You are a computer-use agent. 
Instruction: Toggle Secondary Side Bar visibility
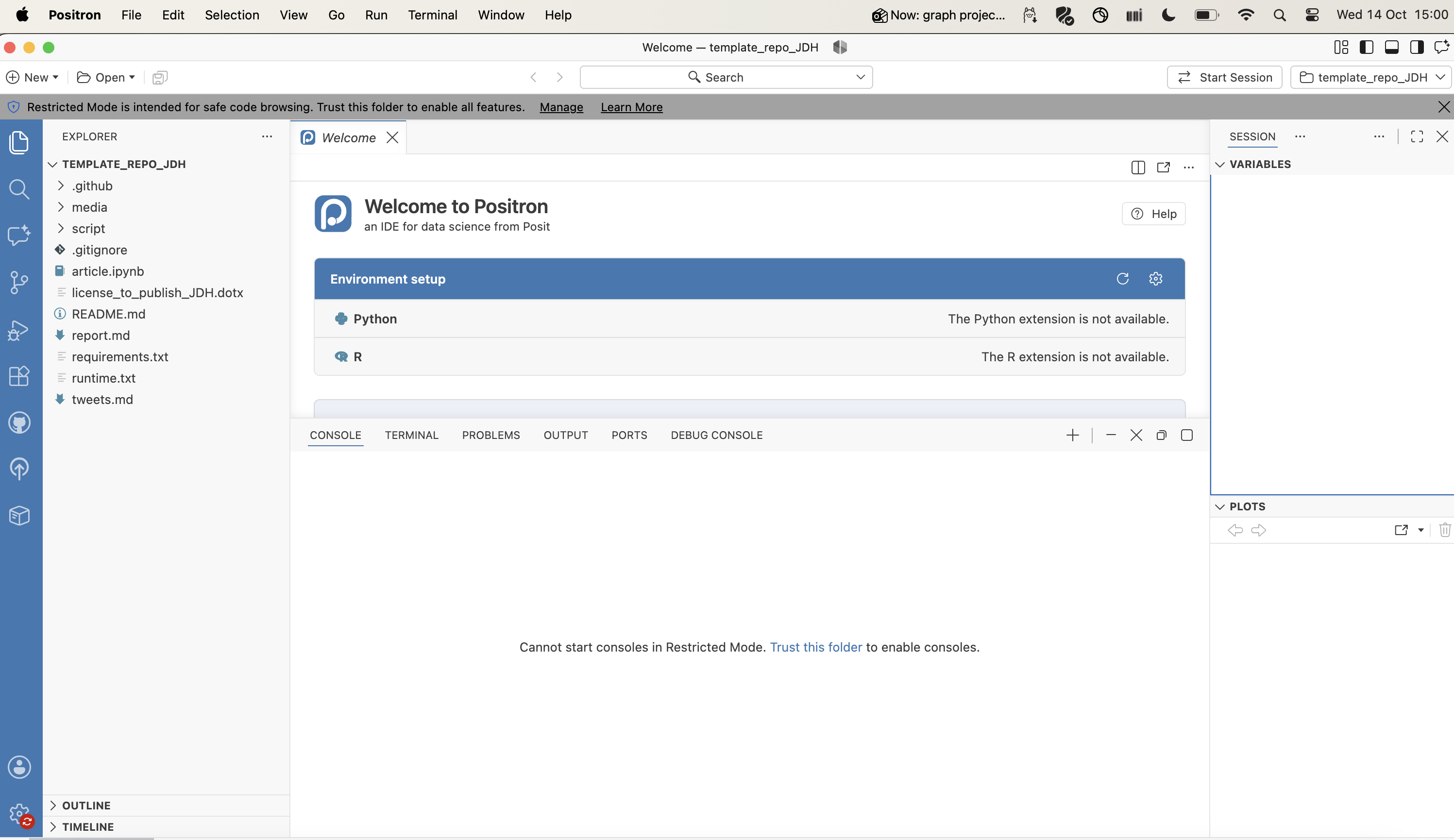(x=1417, y=47)
